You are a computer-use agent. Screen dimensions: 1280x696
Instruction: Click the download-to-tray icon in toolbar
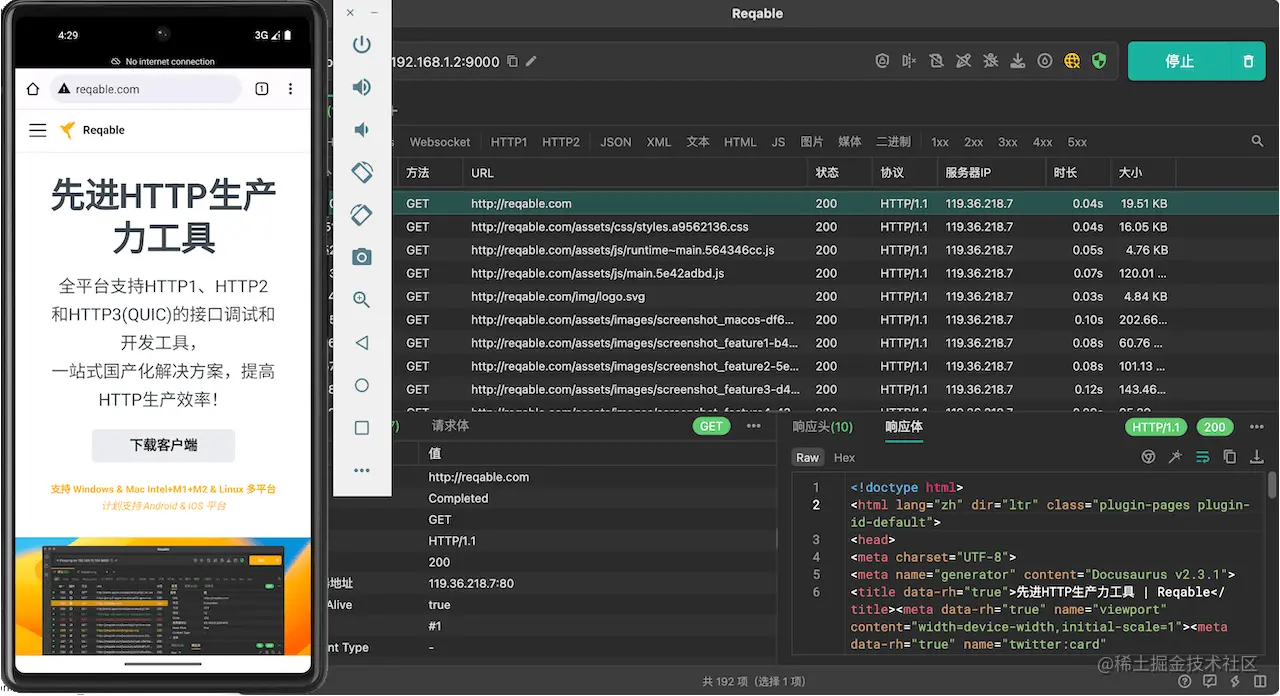[1017, 61]
